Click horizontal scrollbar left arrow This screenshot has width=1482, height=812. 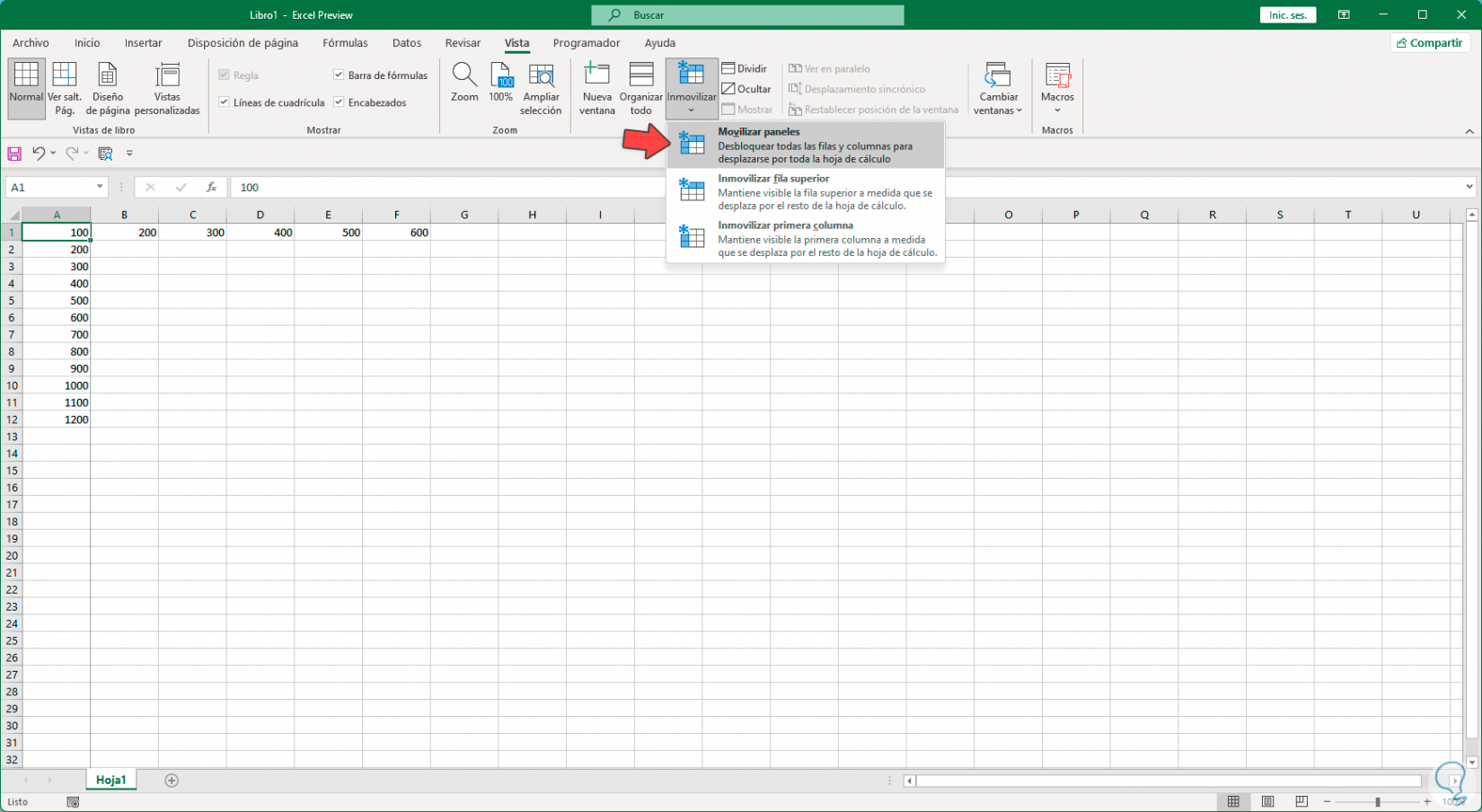click(x=909, y=781)
